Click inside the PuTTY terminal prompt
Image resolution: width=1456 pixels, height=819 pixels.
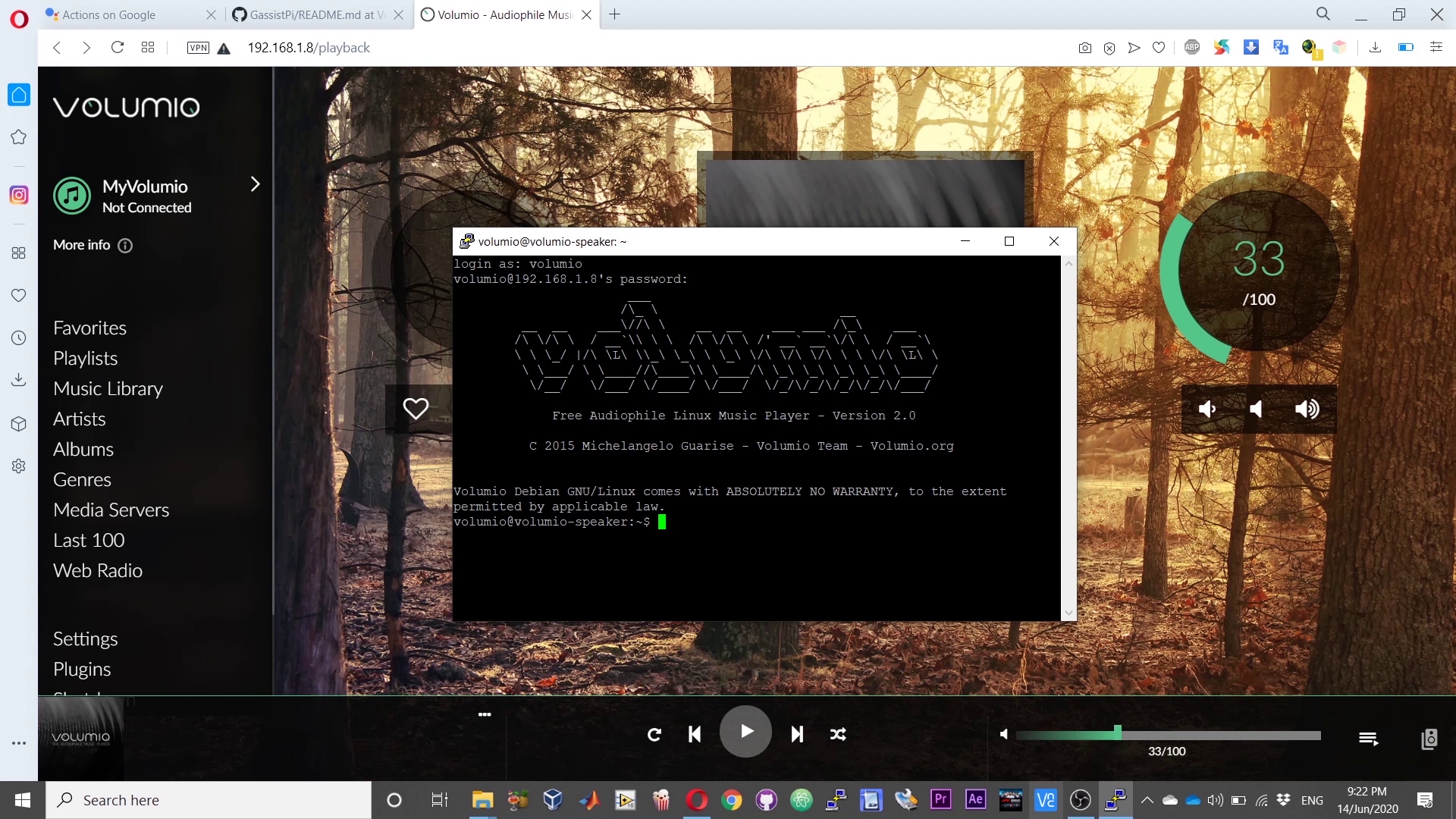point(662,522)
